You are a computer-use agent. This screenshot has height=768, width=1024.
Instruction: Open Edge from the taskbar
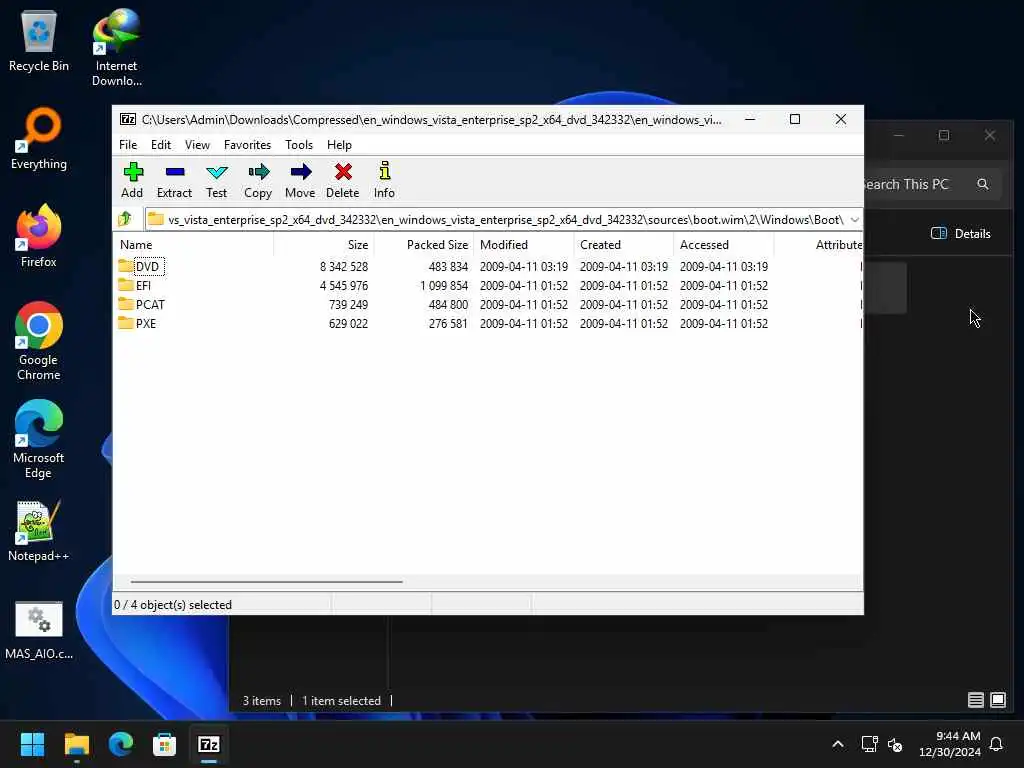click(x=121, y=744)
